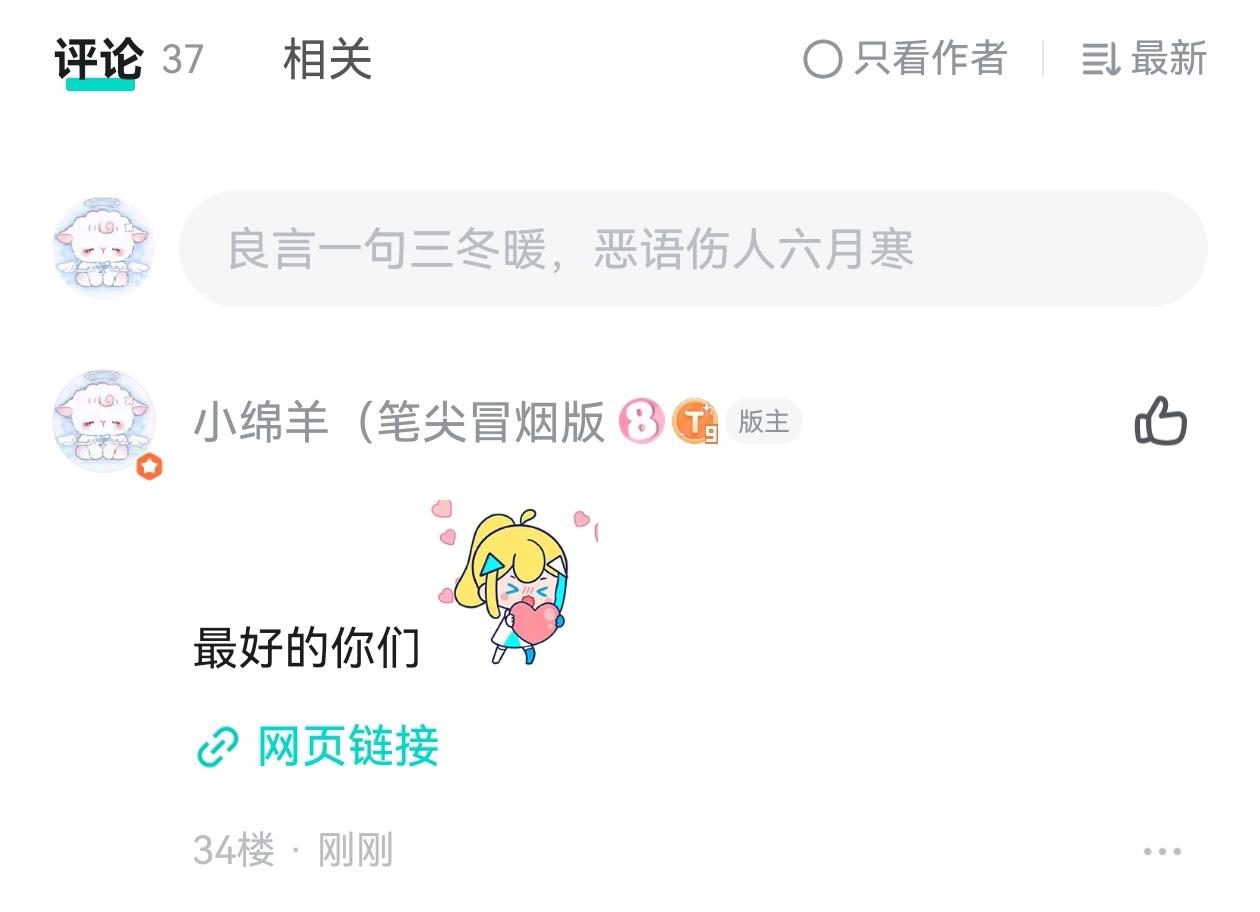Open 小绵羊（笔尖冒烟版 user profile name

tap(400, 422)
